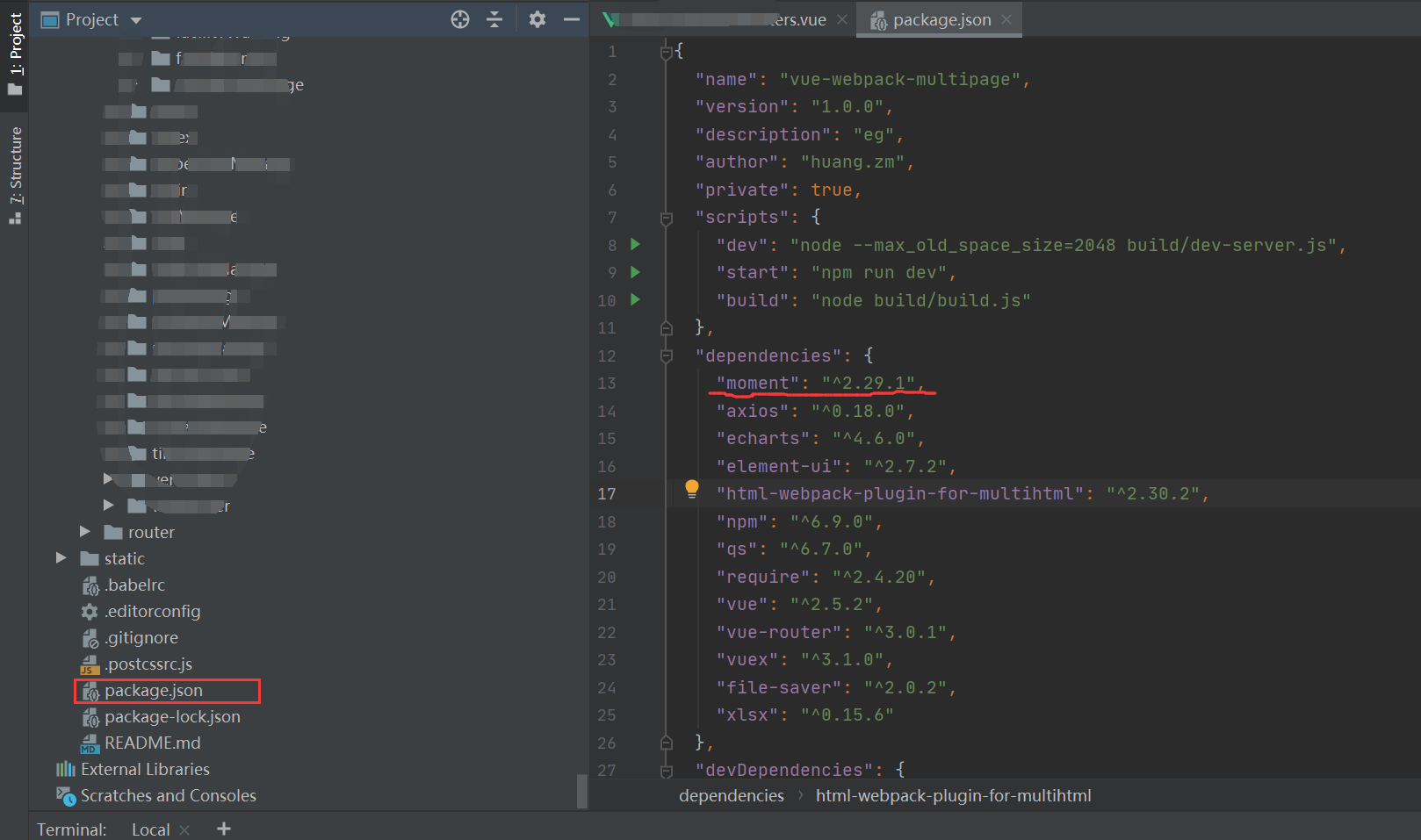Expand the static folder
This screenshot has height=840, width=1421.
point(61,557)
